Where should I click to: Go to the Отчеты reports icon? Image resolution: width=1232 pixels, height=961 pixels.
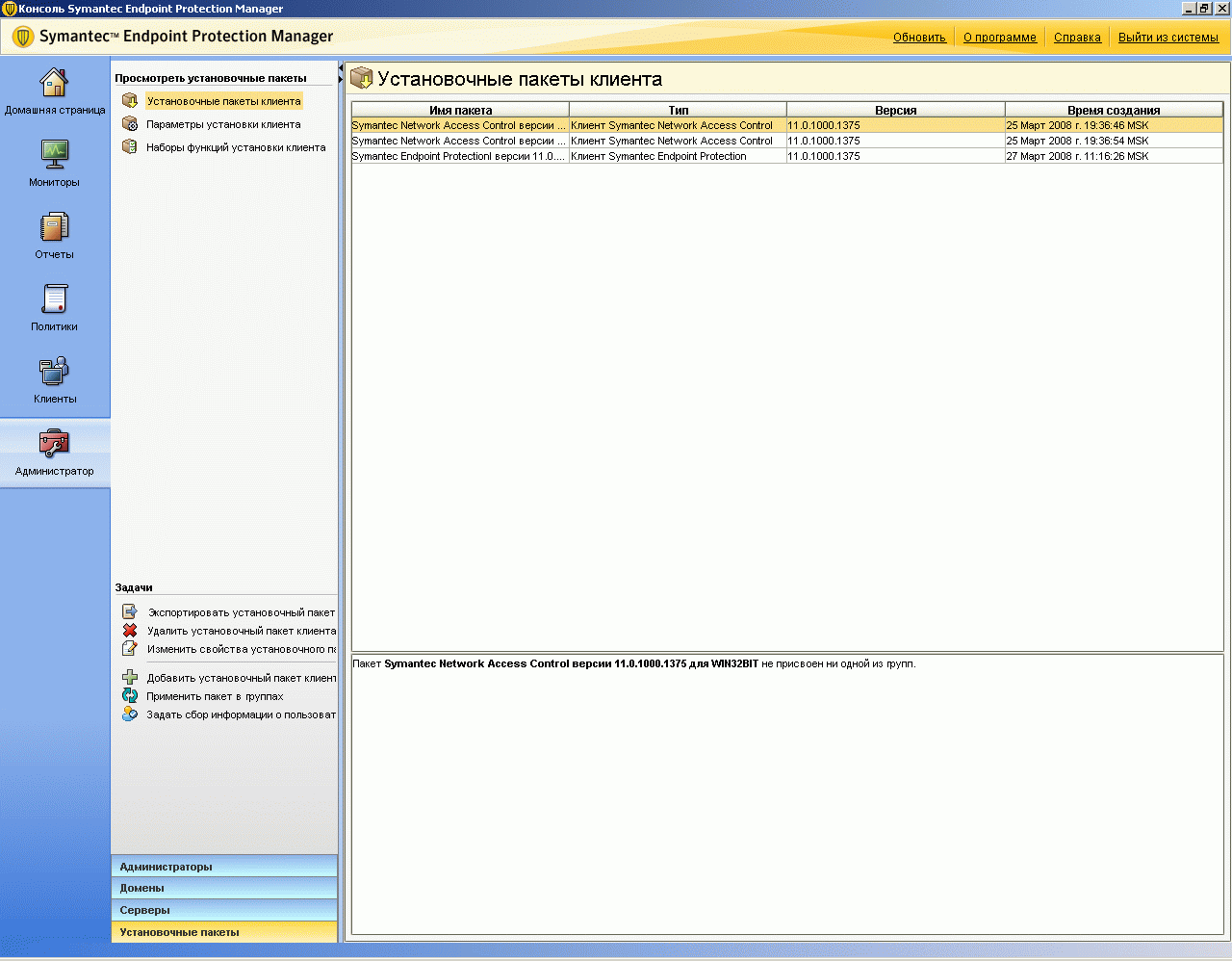click(x=54, y=227)
